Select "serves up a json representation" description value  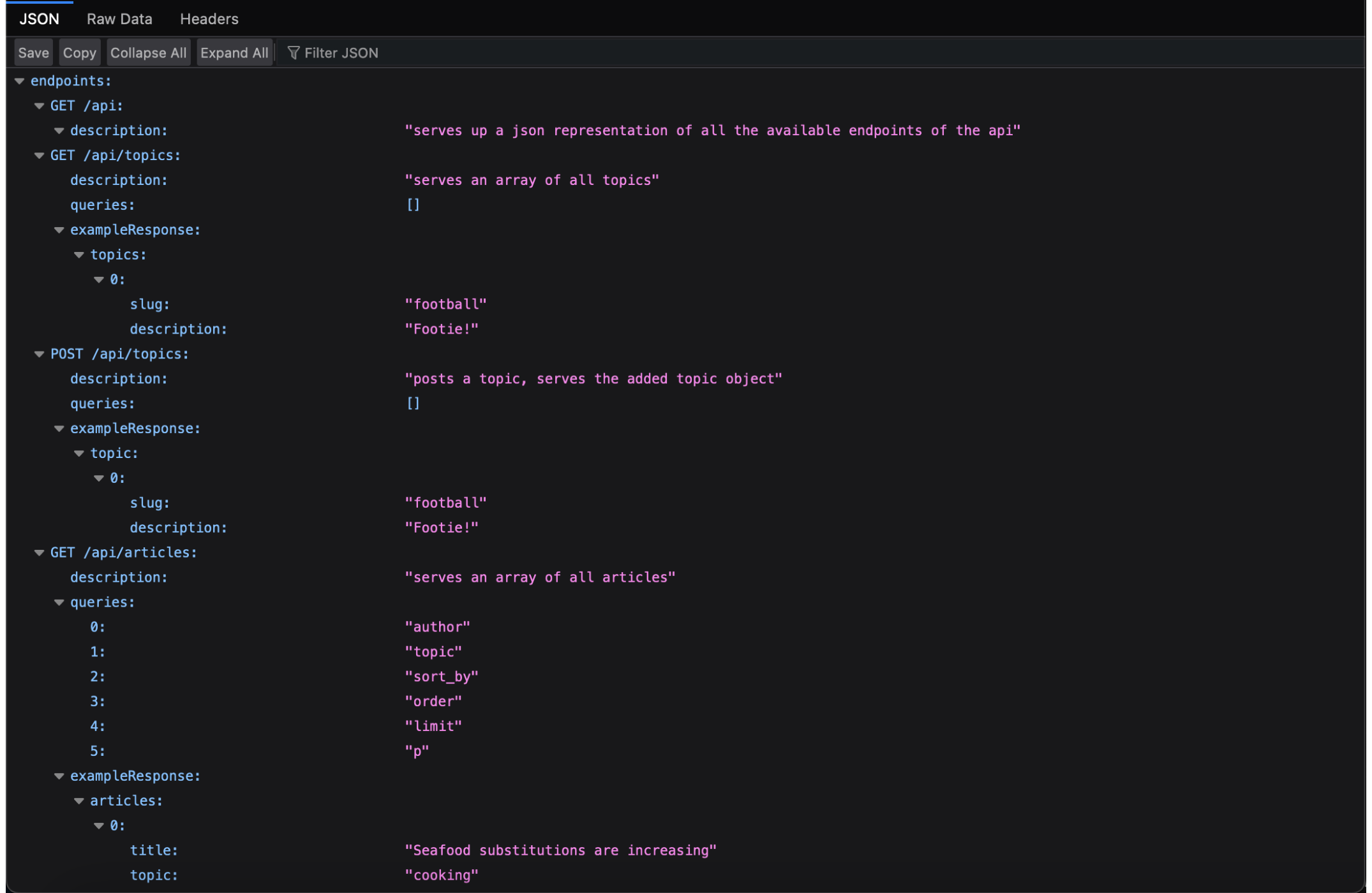713,131
